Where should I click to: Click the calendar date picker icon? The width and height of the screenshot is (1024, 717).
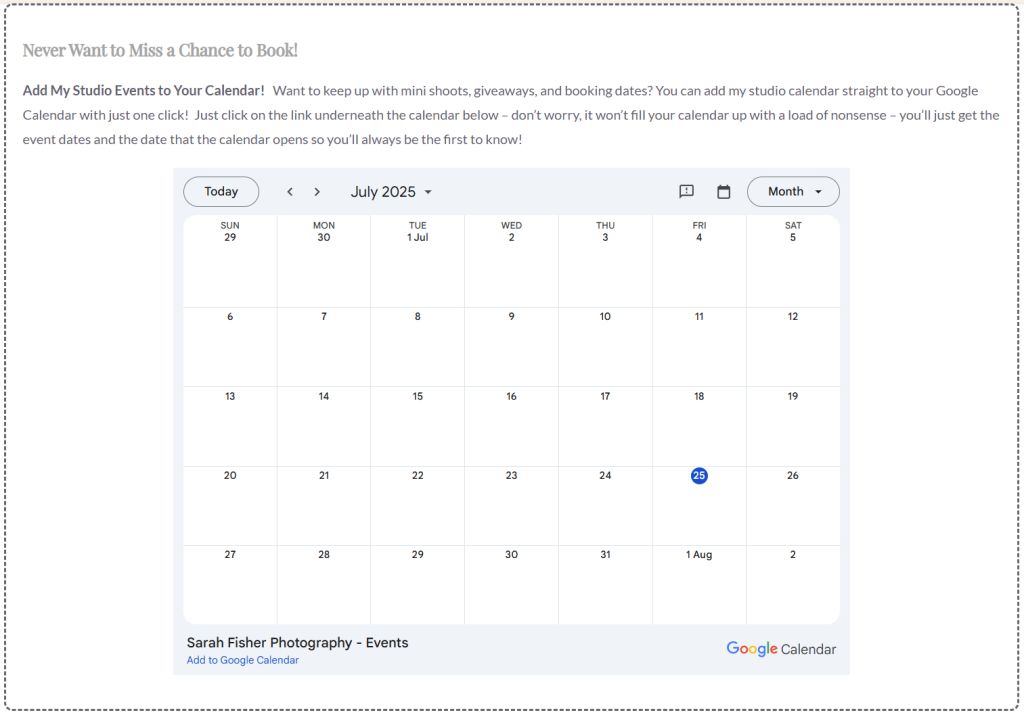(724, 192)
